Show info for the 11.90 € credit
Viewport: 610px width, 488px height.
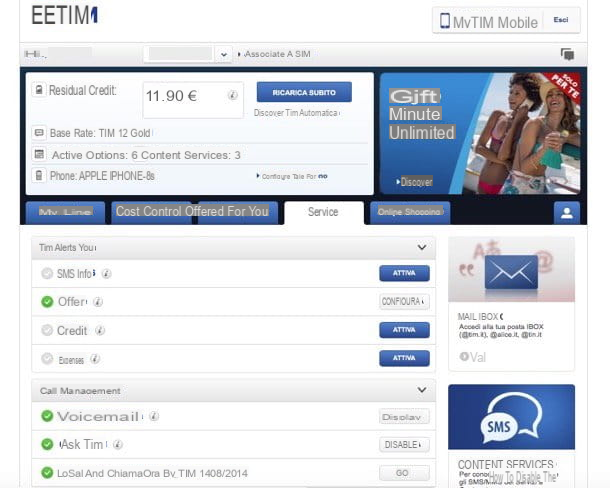pos(233,95)
